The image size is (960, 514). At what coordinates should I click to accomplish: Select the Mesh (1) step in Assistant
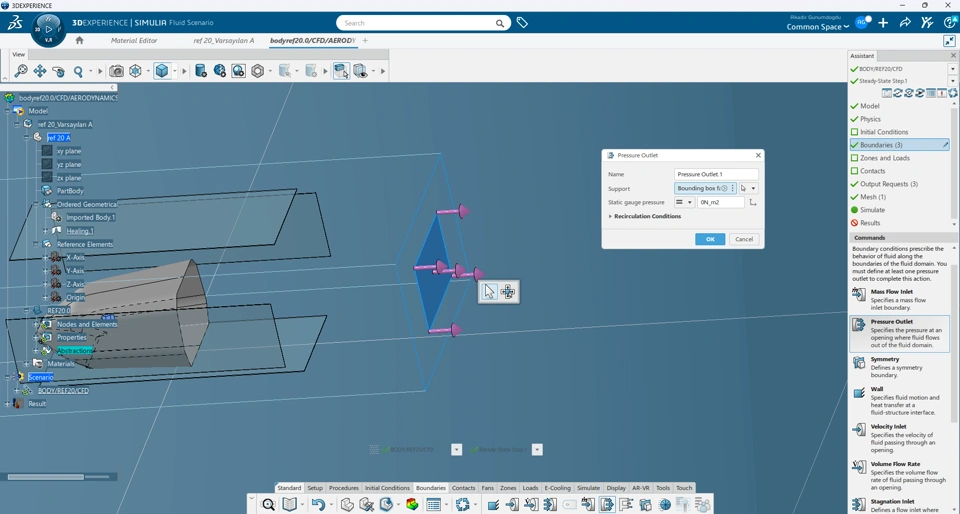pos(872,197)
